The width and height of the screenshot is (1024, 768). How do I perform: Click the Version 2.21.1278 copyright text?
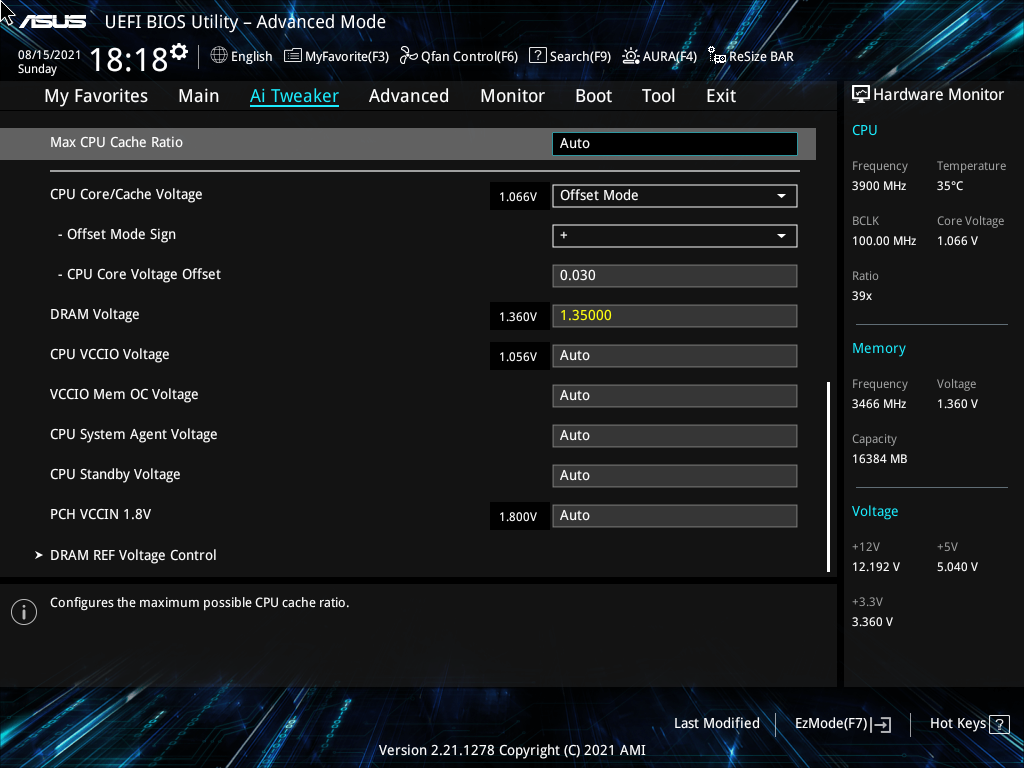(x=512, y=750)
